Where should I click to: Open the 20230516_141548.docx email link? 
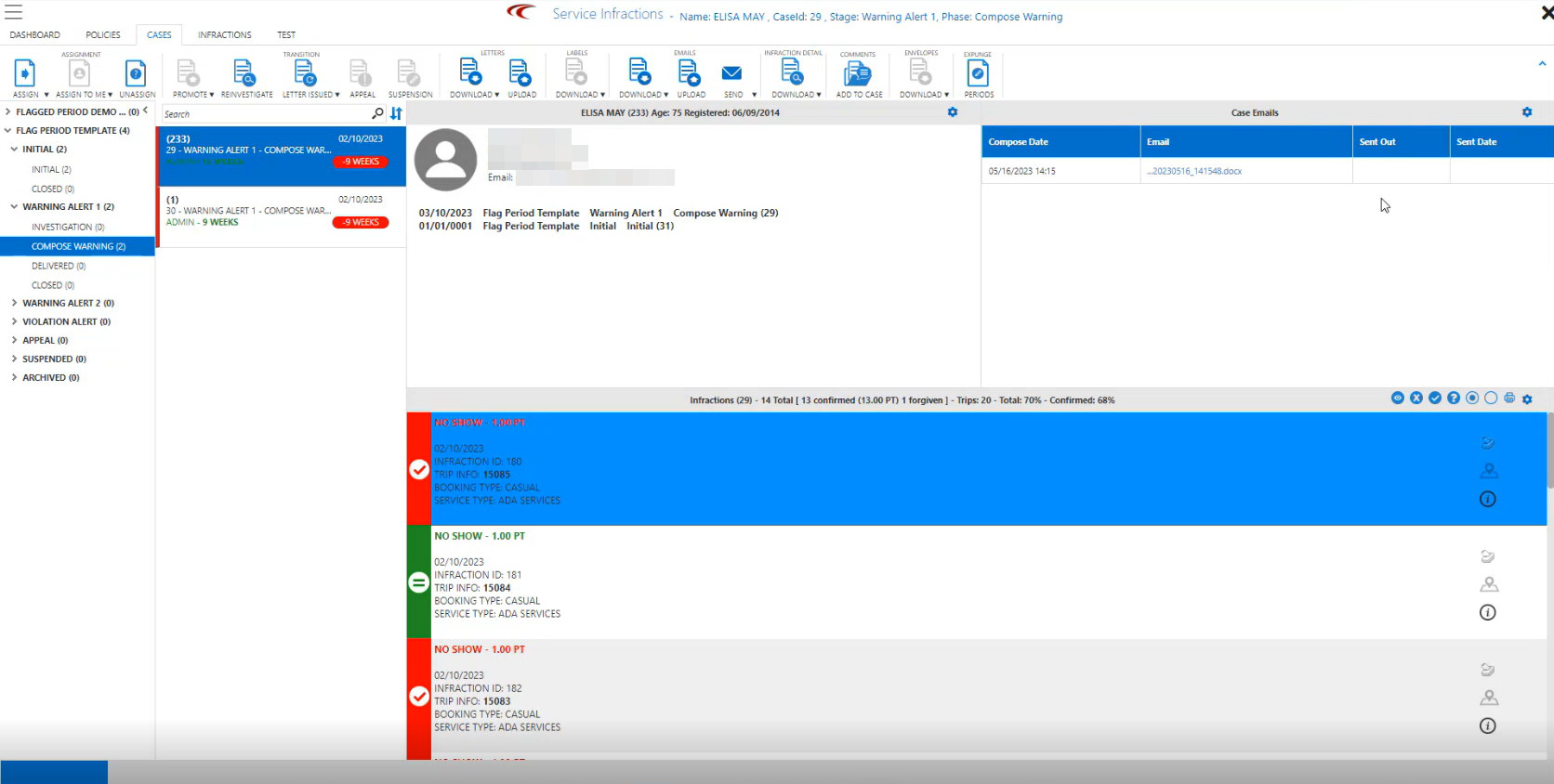(x=1194, y=171)
